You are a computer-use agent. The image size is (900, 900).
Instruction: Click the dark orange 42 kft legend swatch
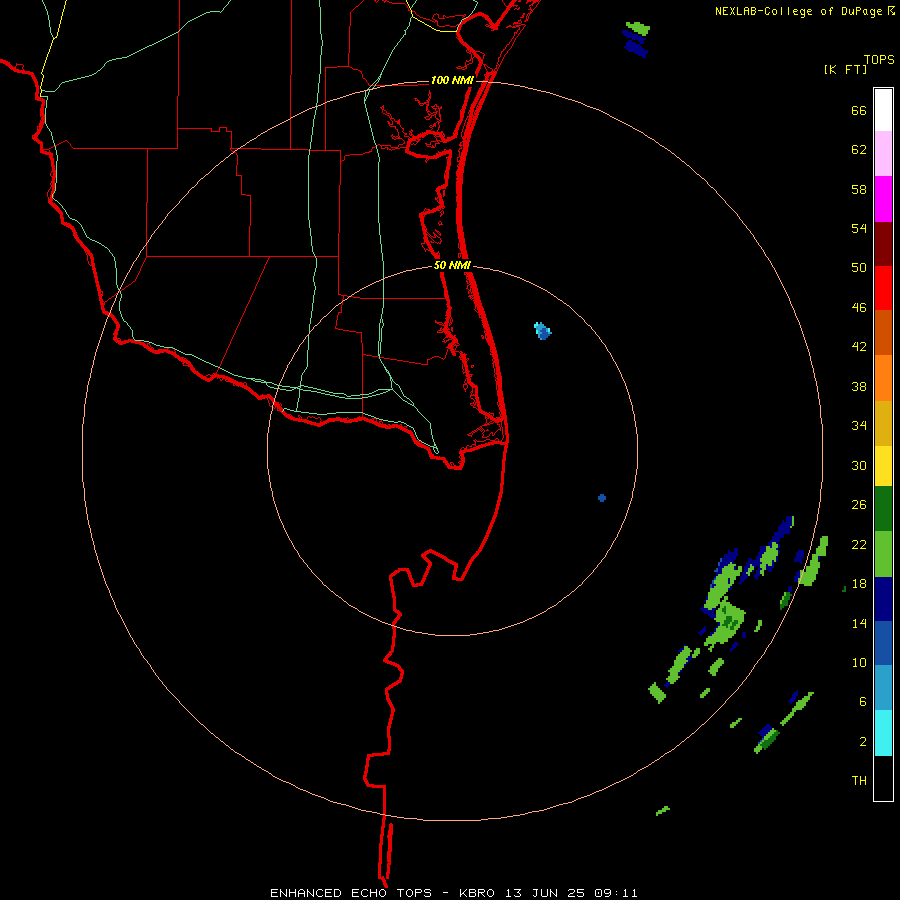pyautogui.click(x=883, y=332)
